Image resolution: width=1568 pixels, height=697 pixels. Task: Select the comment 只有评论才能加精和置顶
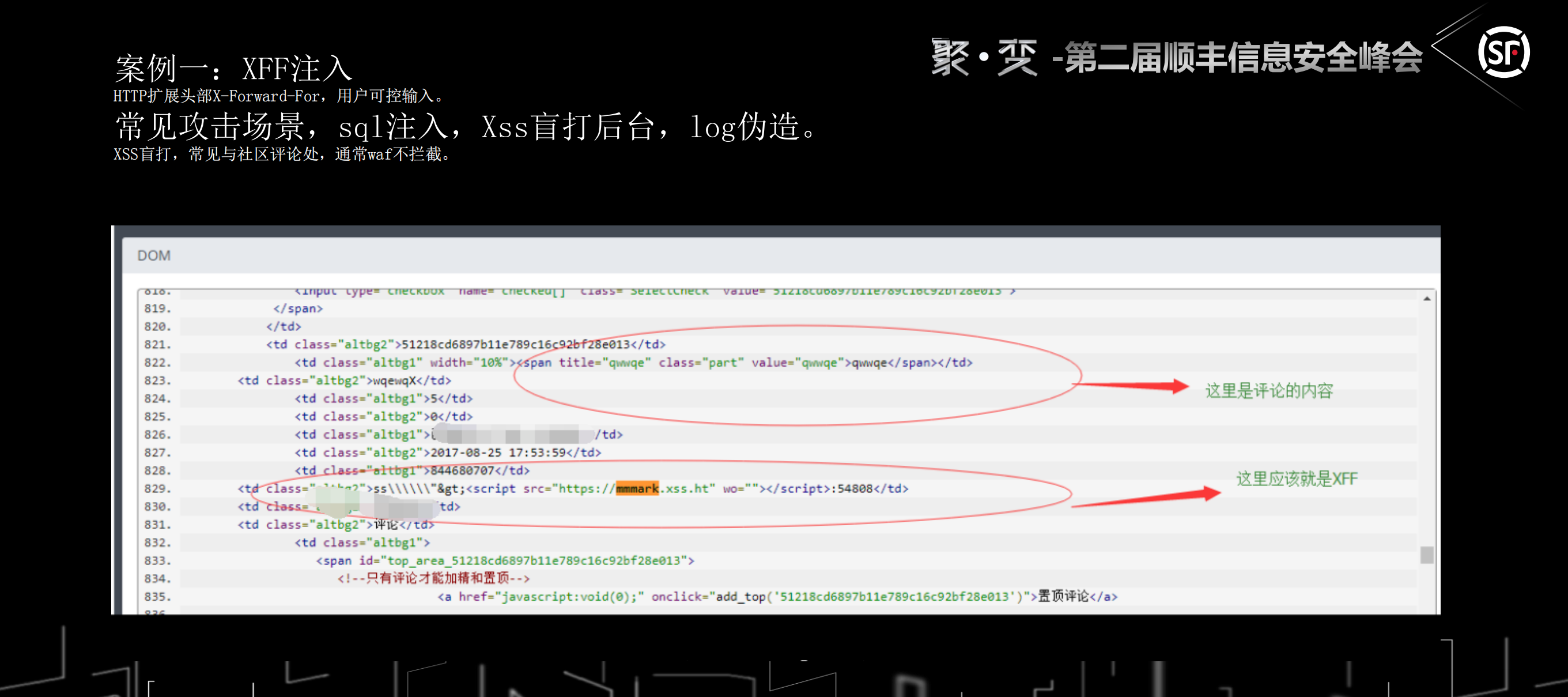434,578
